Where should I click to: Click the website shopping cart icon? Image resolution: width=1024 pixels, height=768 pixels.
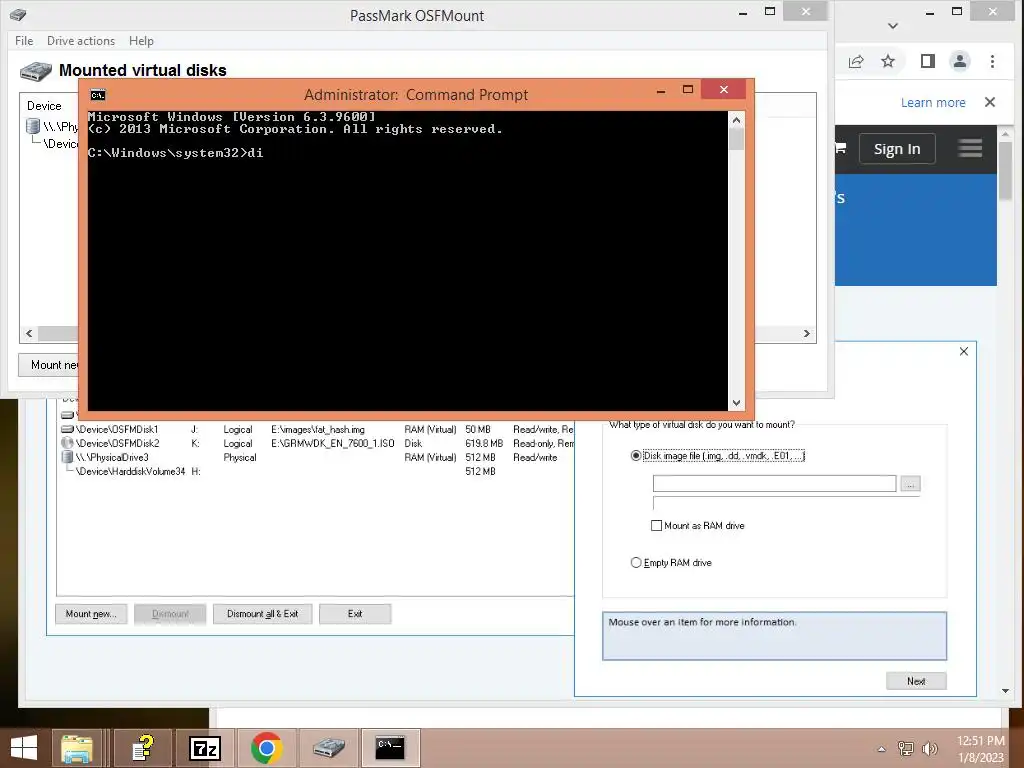840,148
